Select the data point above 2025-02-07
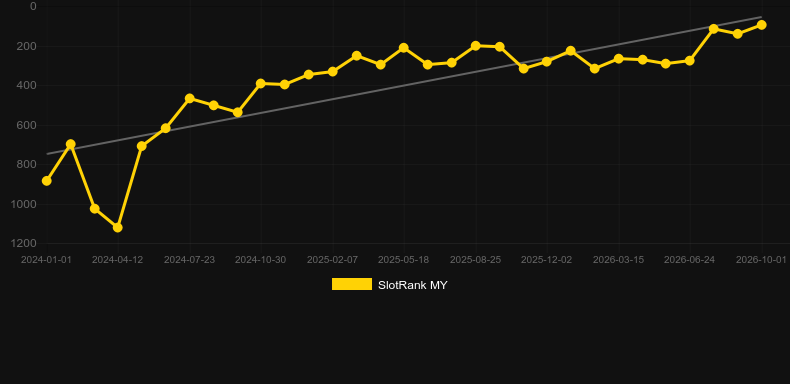 point(333,72)
